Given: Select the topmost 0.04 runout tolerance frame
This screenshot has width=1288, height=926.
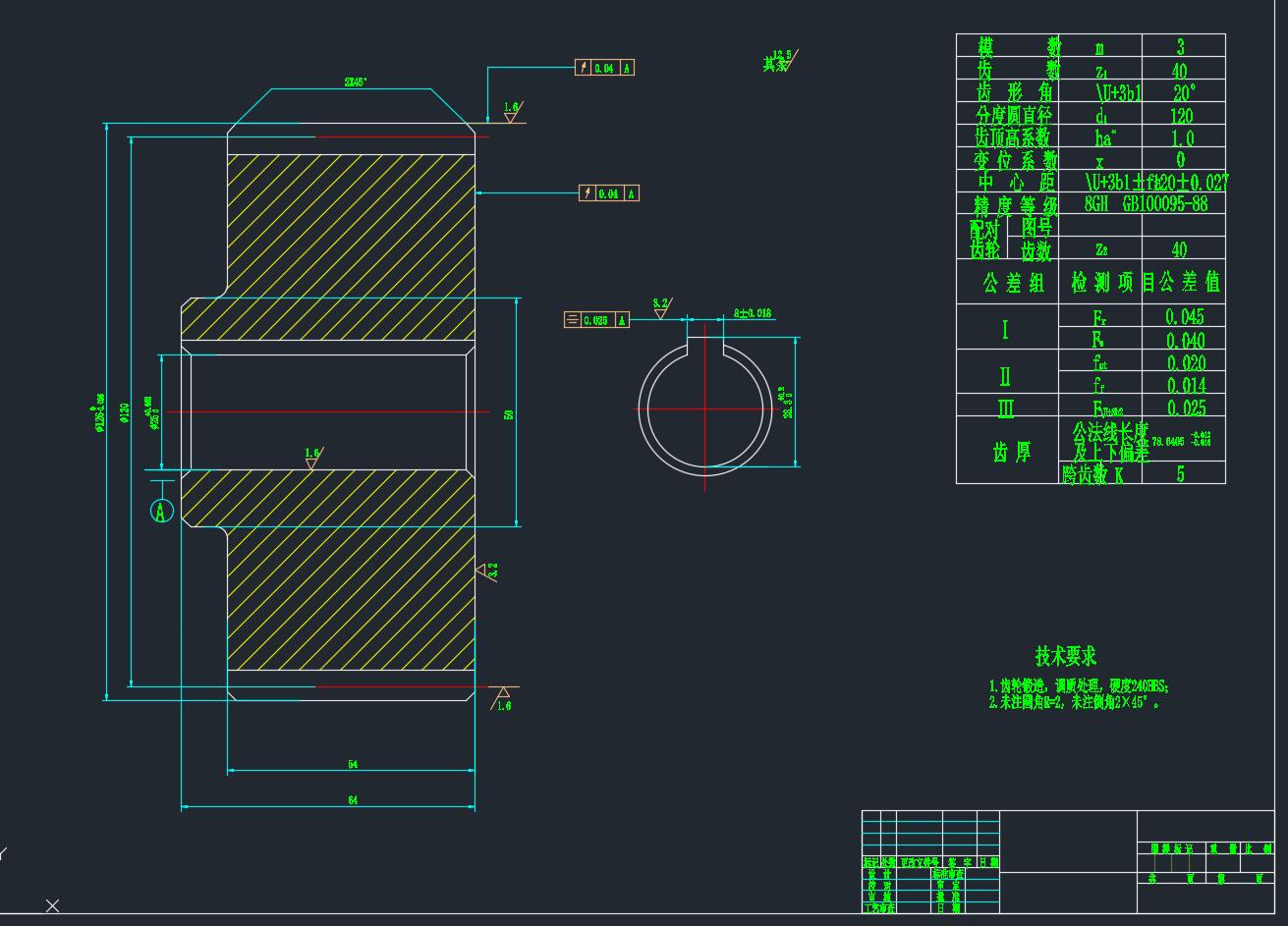Looking at the screenshot, I should click(604, 68).
